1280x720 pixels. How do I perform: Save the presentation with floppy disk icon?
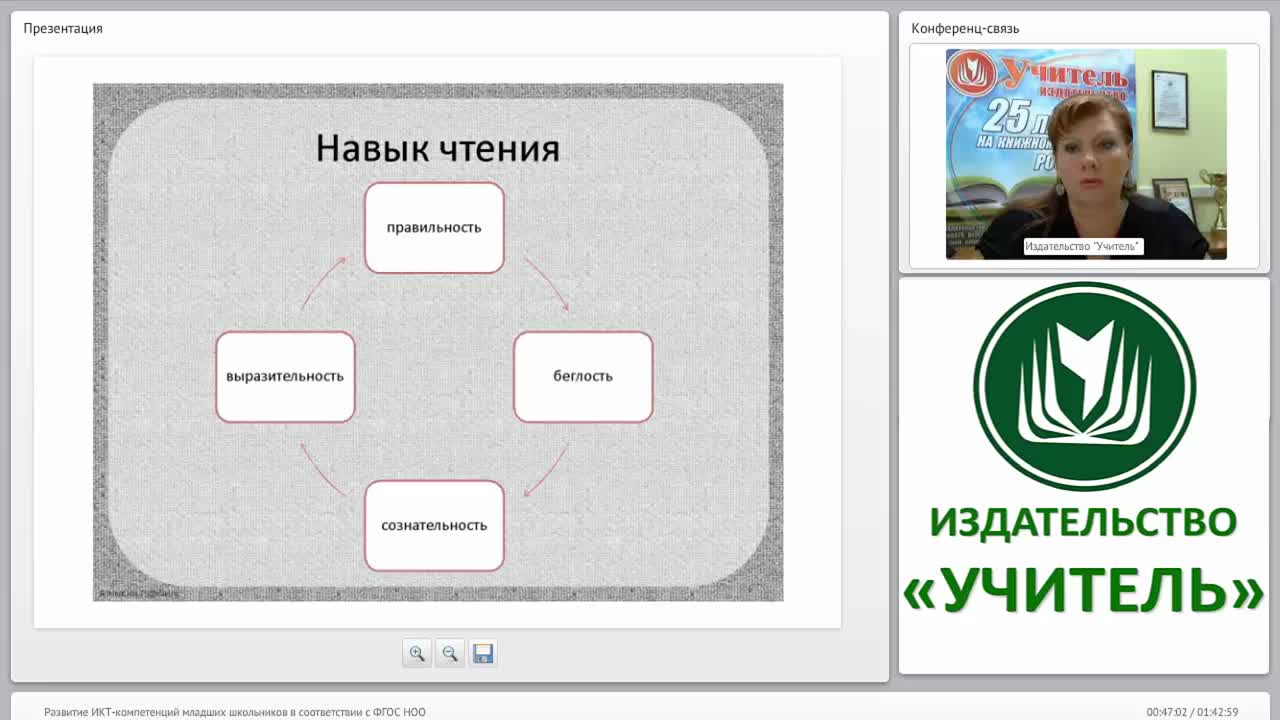483,653
